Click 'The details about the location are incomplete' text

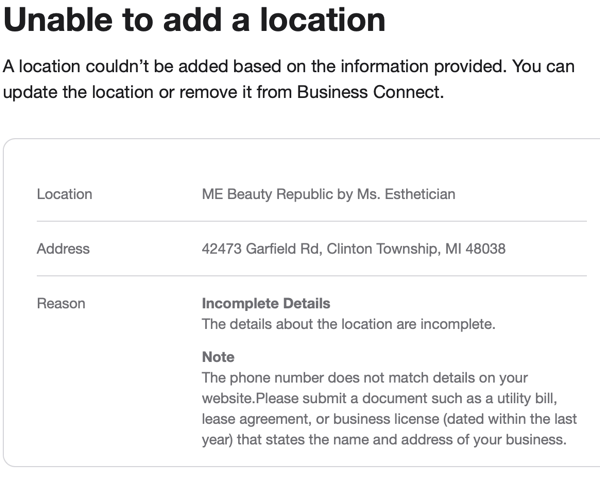[349, 324]
